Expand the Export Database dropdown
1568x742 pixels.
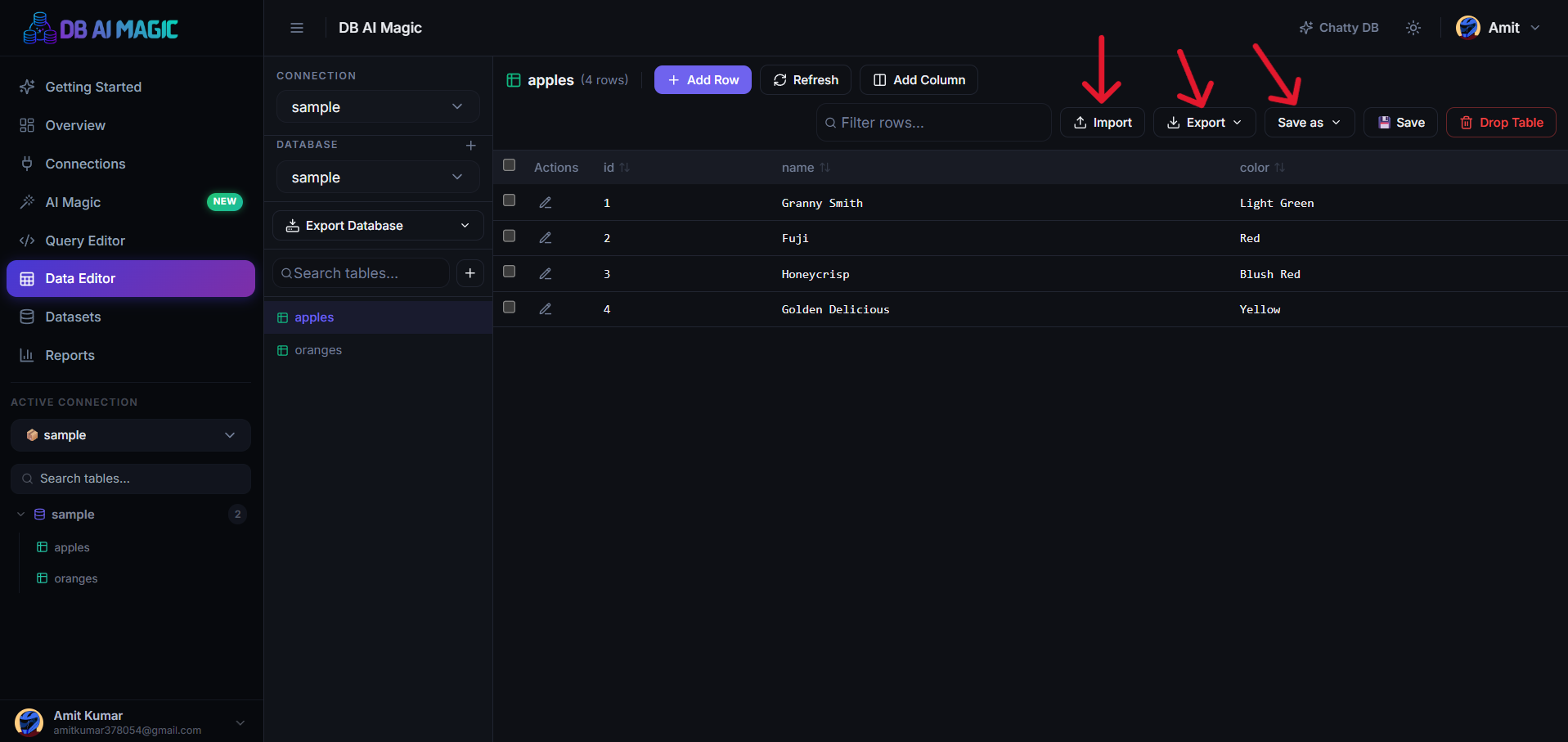378,226
